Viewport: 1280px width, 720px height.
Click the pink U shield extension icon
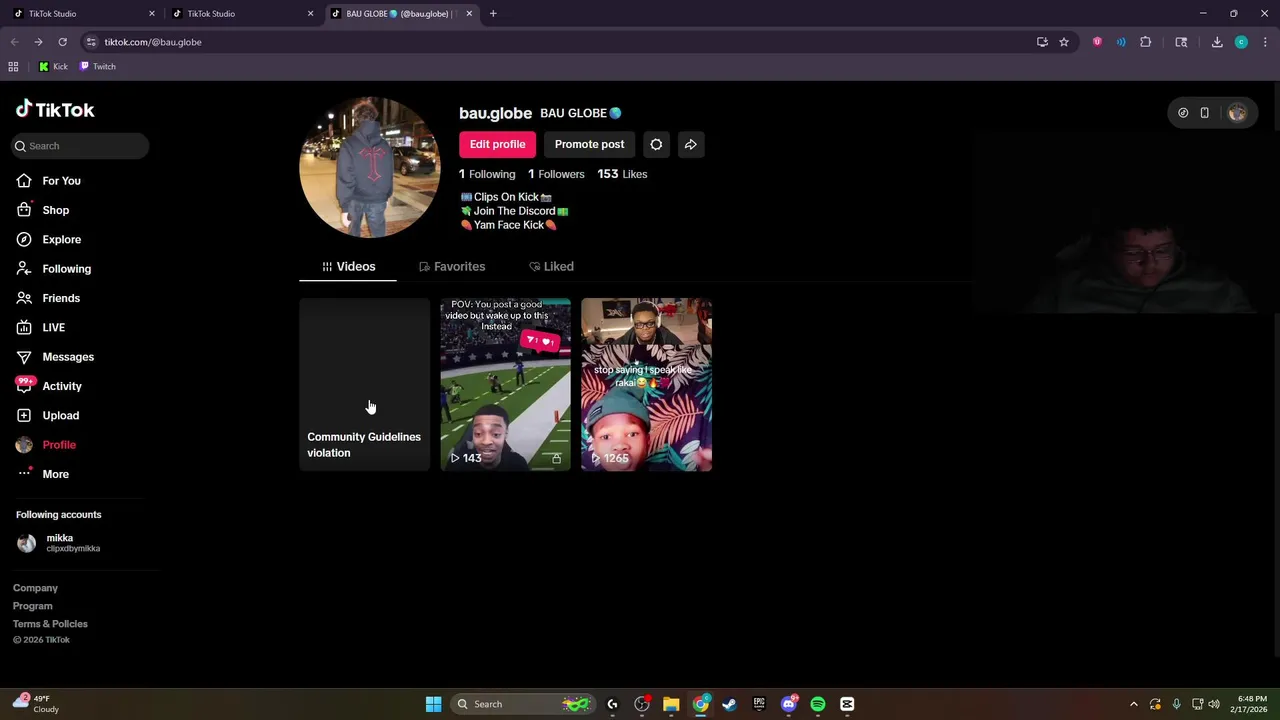point(1097,42)
